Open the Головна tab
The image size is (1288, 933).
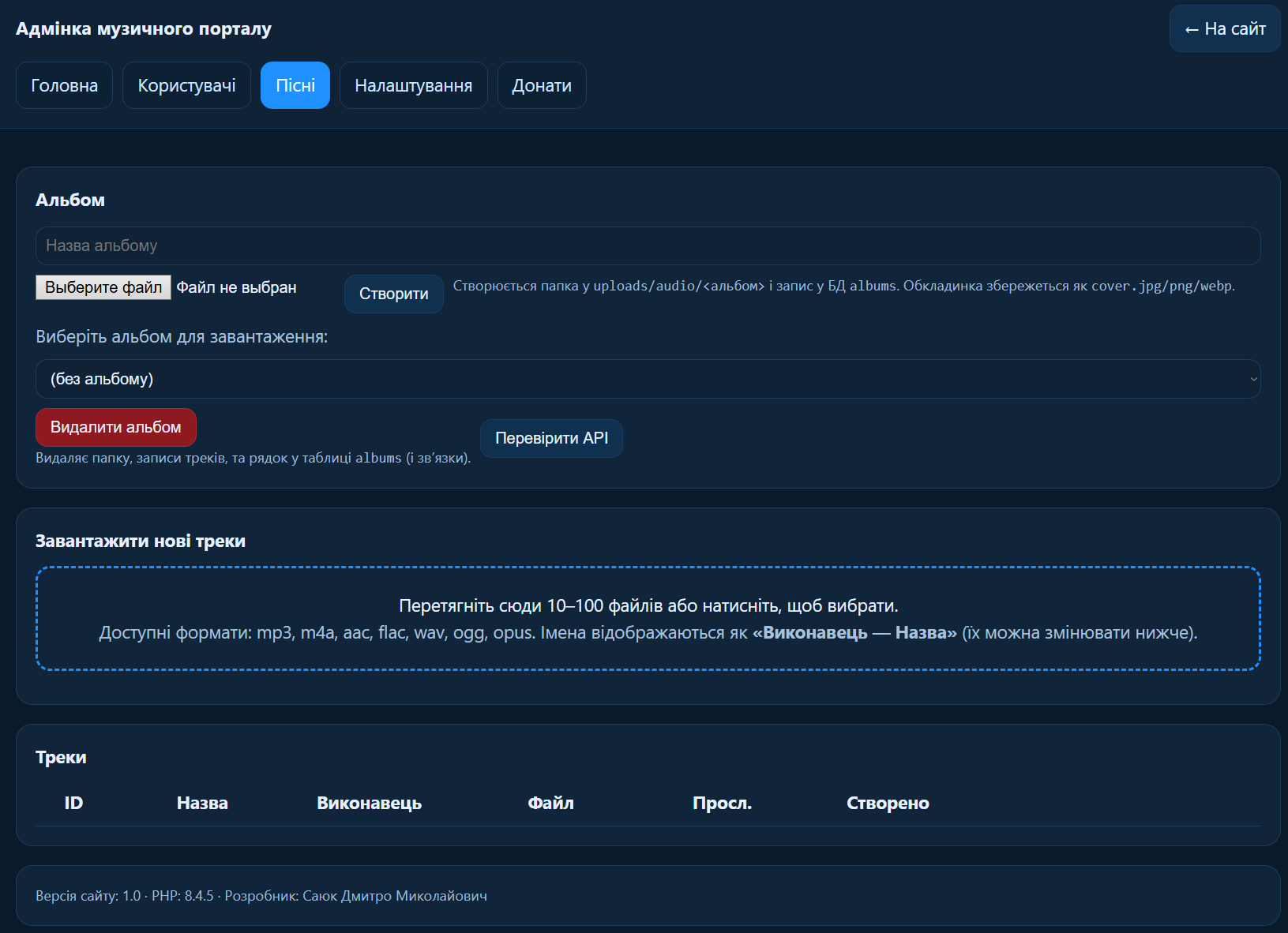(x=64, y=85)
